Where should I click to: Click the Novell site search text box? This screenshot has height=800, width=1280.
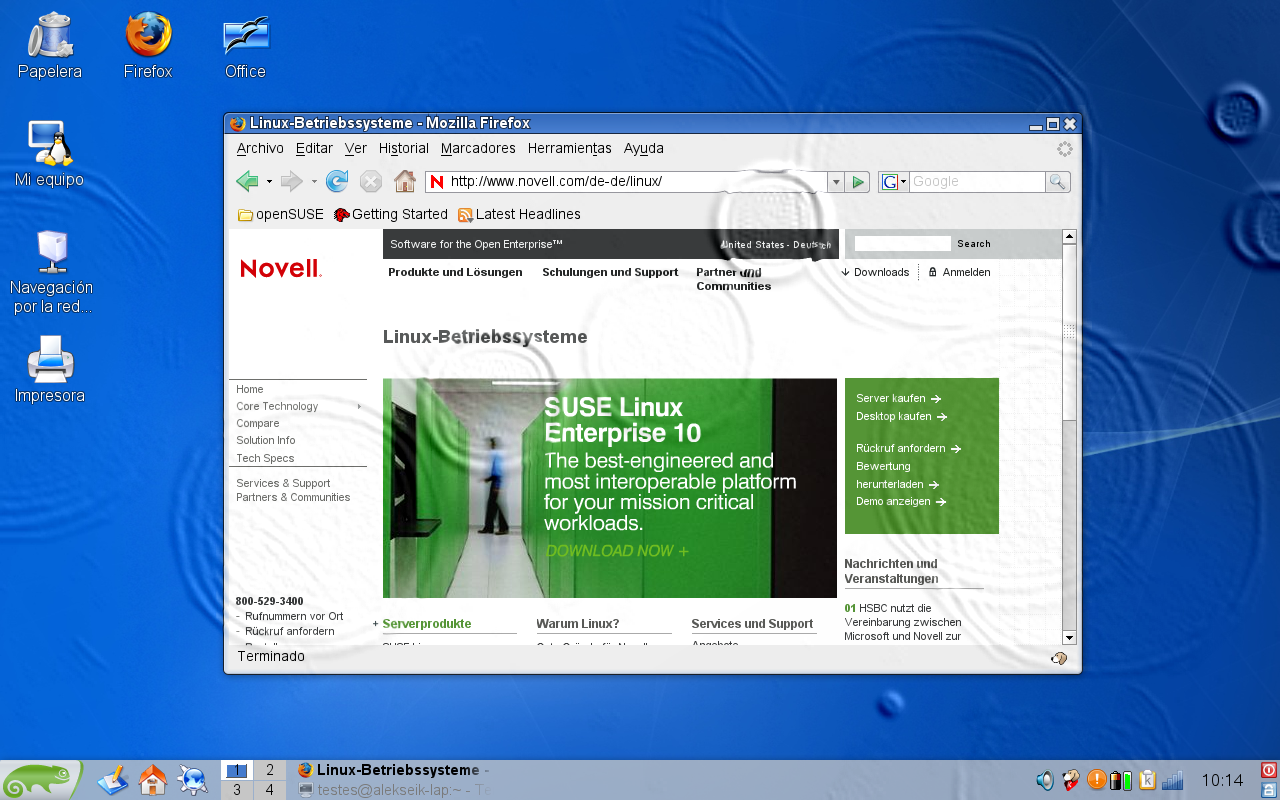pyautogui.click(x=902, y=244)
